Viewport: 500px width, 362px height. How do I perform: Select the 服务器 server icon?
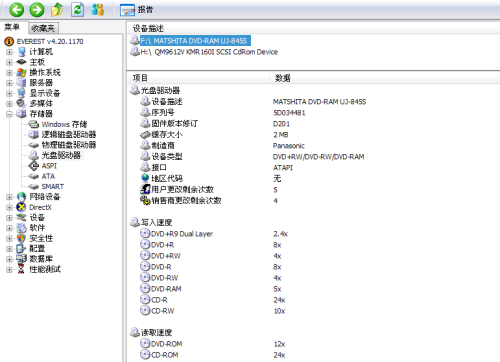(x=21, y=83)
